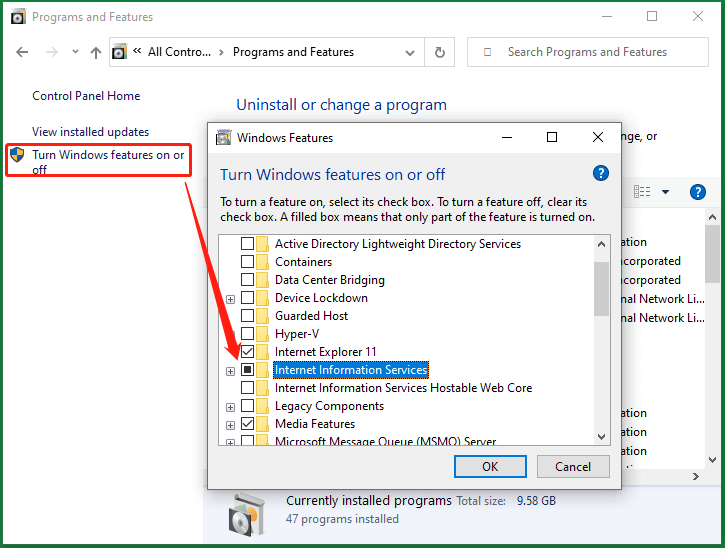Viewport: 725px width, 548px height.
Task: Click feature list scroll-down arrow
Action: [x=601, y=437]
